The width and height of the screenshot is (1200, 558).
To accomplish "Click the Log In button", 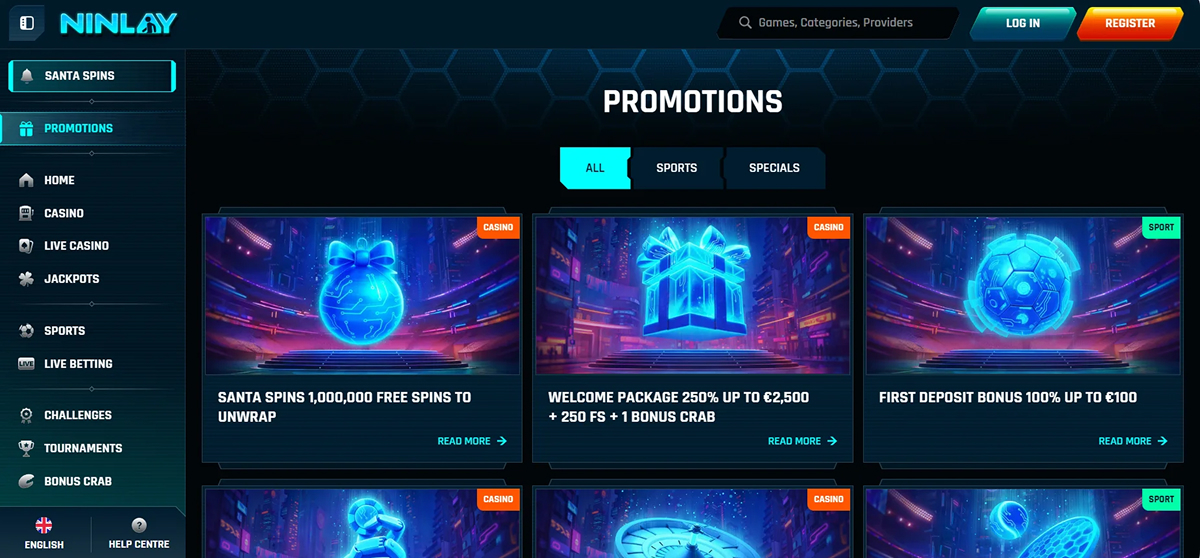I will [1023, 23].
